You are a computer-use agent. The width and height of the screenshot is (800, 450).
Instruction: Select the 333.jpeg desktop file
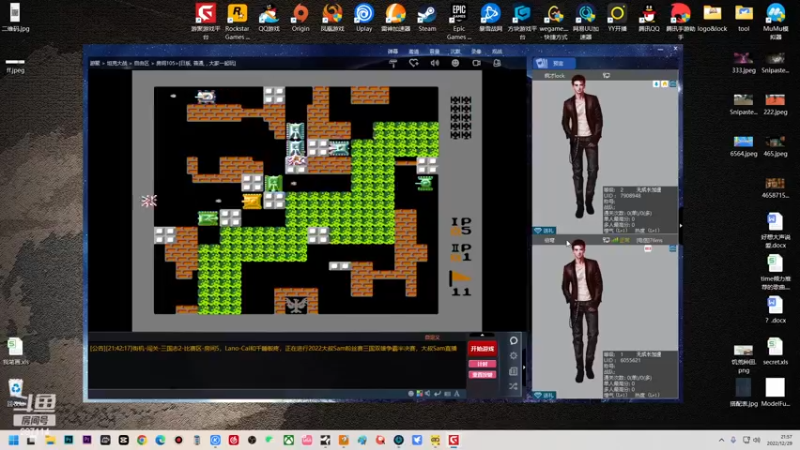point(743,62)
